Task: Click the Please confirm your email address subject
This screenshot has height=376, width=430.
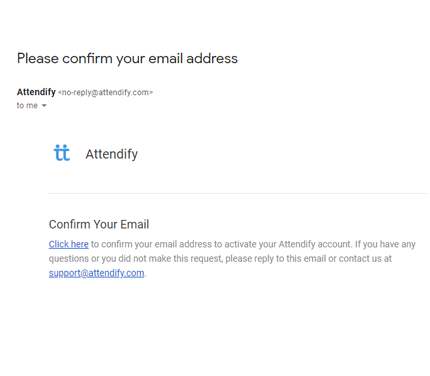Action: pos(127,59)
